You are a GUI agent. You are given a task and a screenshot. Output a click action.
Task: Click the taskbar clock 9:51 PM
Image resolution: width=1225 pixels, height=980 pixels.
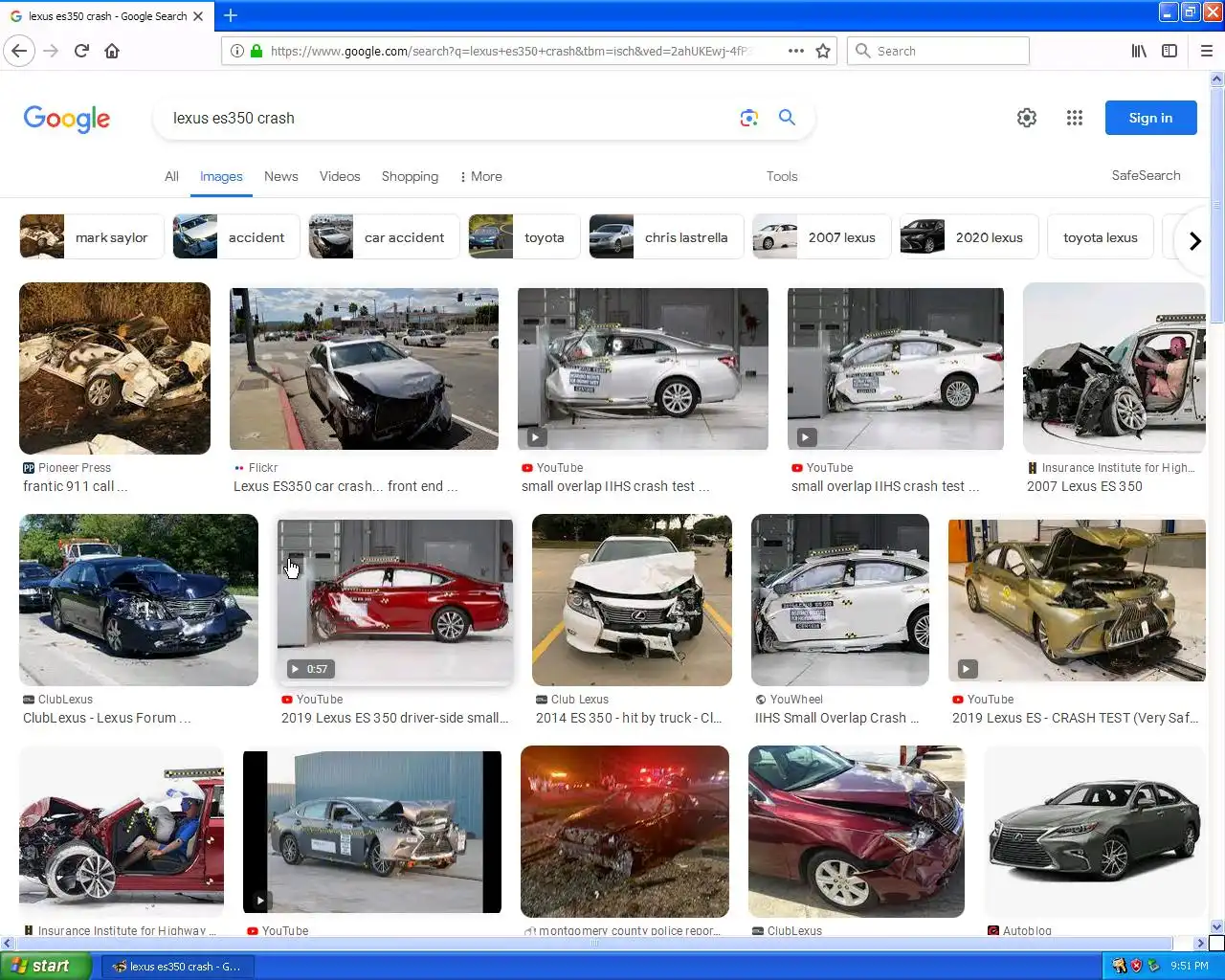1190,967
